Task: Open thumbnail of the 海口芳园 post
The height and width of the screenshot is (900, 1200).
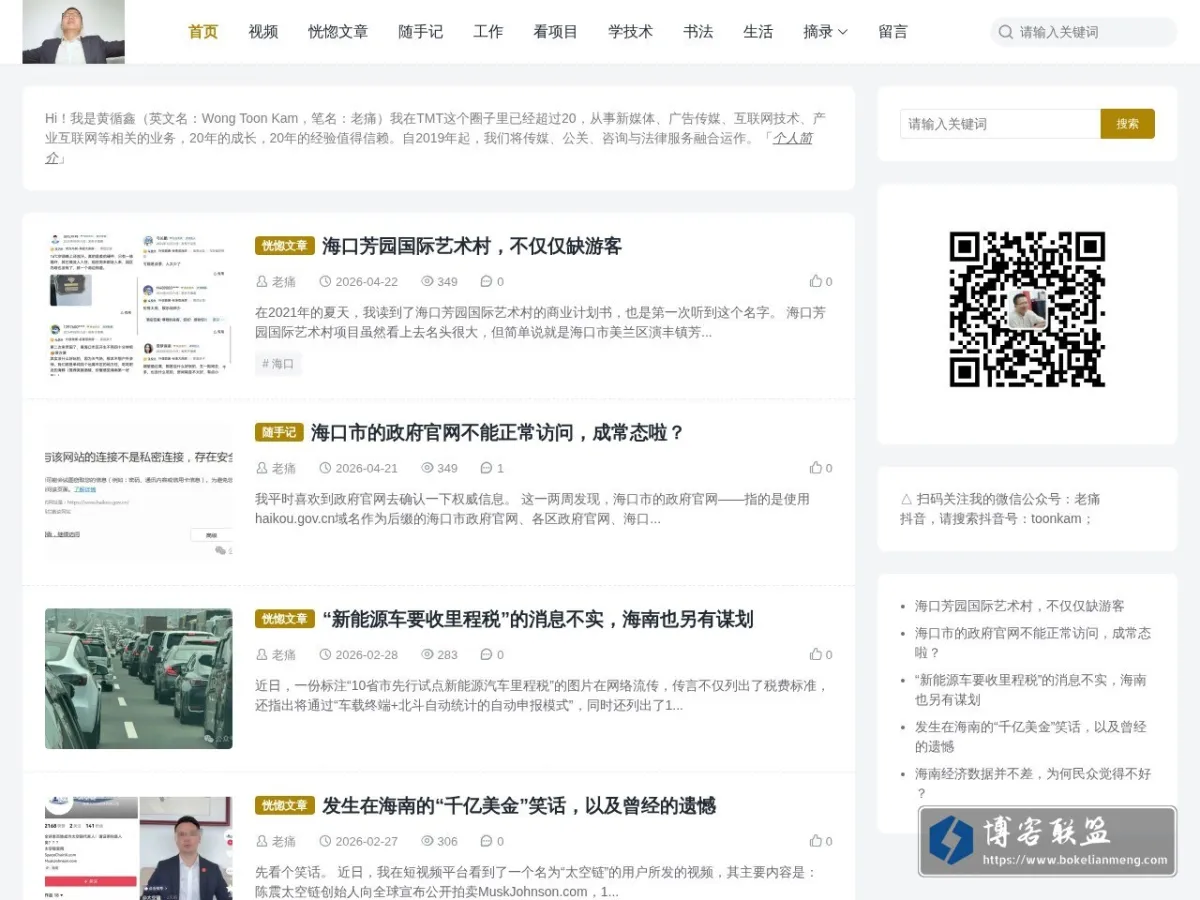Action: (138, 305)
